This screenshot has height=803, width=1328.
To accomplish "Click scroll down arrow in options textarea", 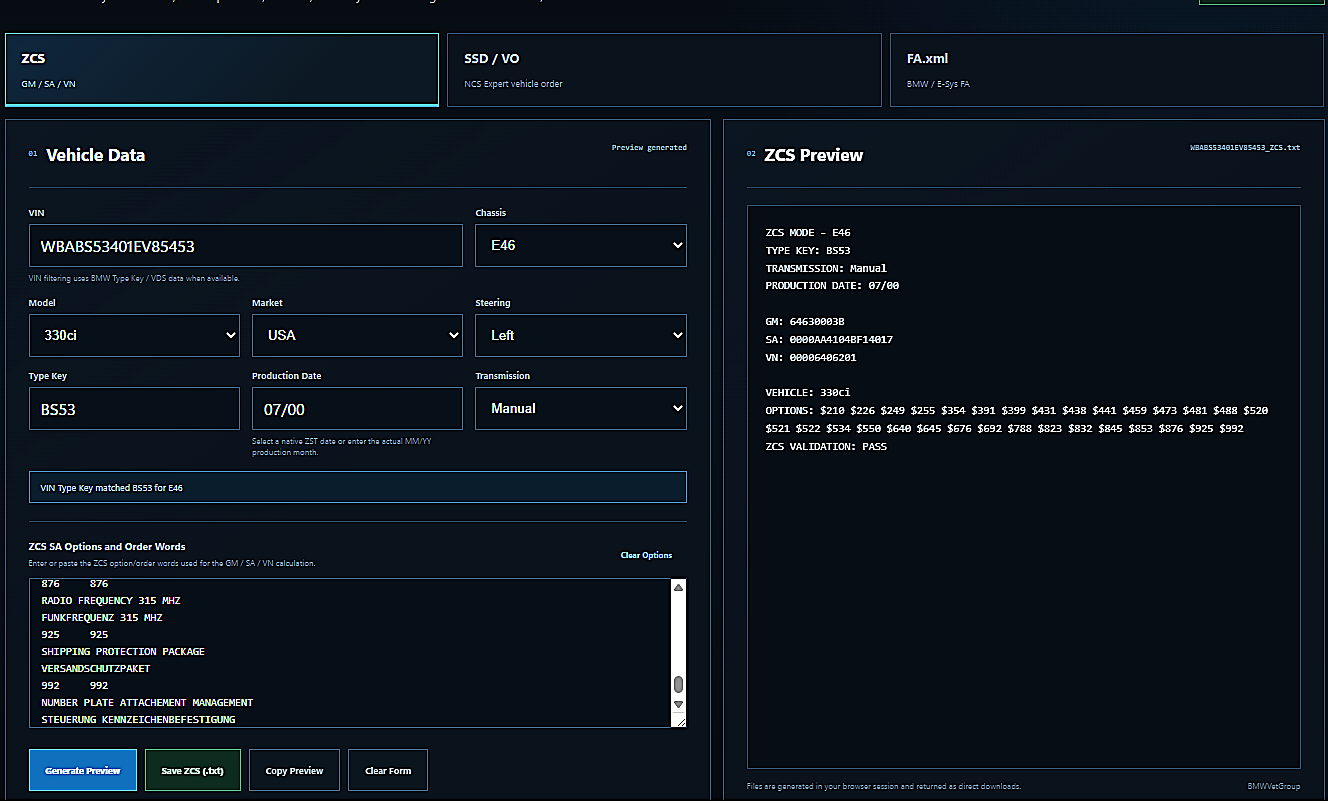I will (x=678, y=704).
